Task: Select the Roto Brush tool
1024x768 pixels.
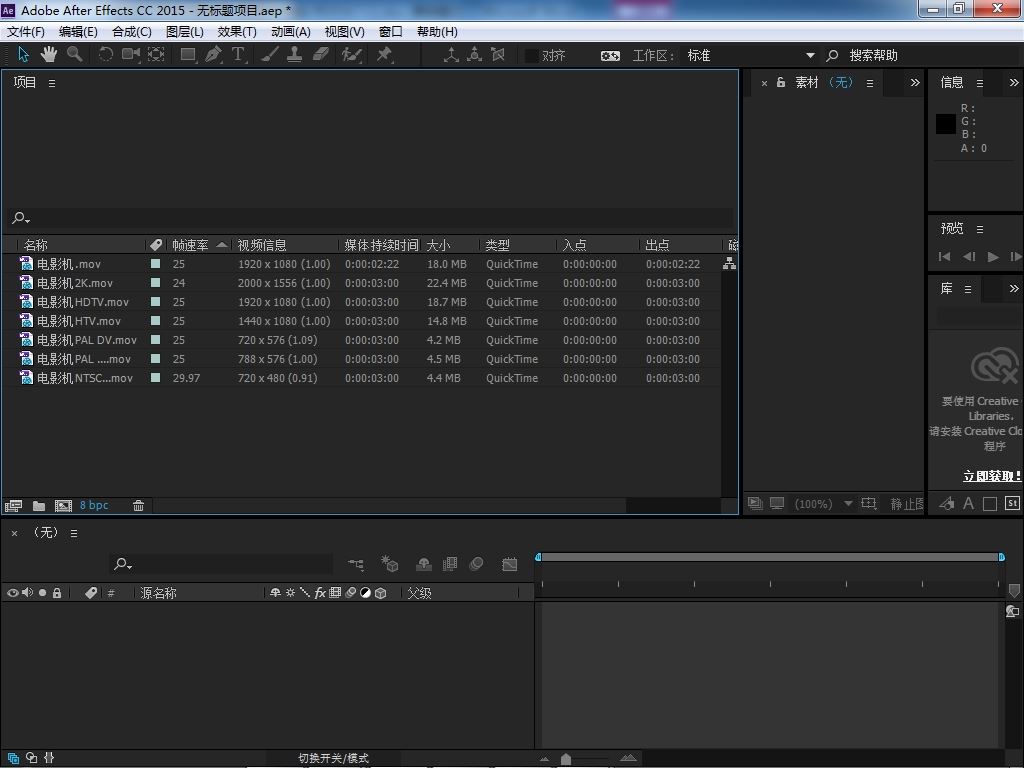Action: (351, 55)
